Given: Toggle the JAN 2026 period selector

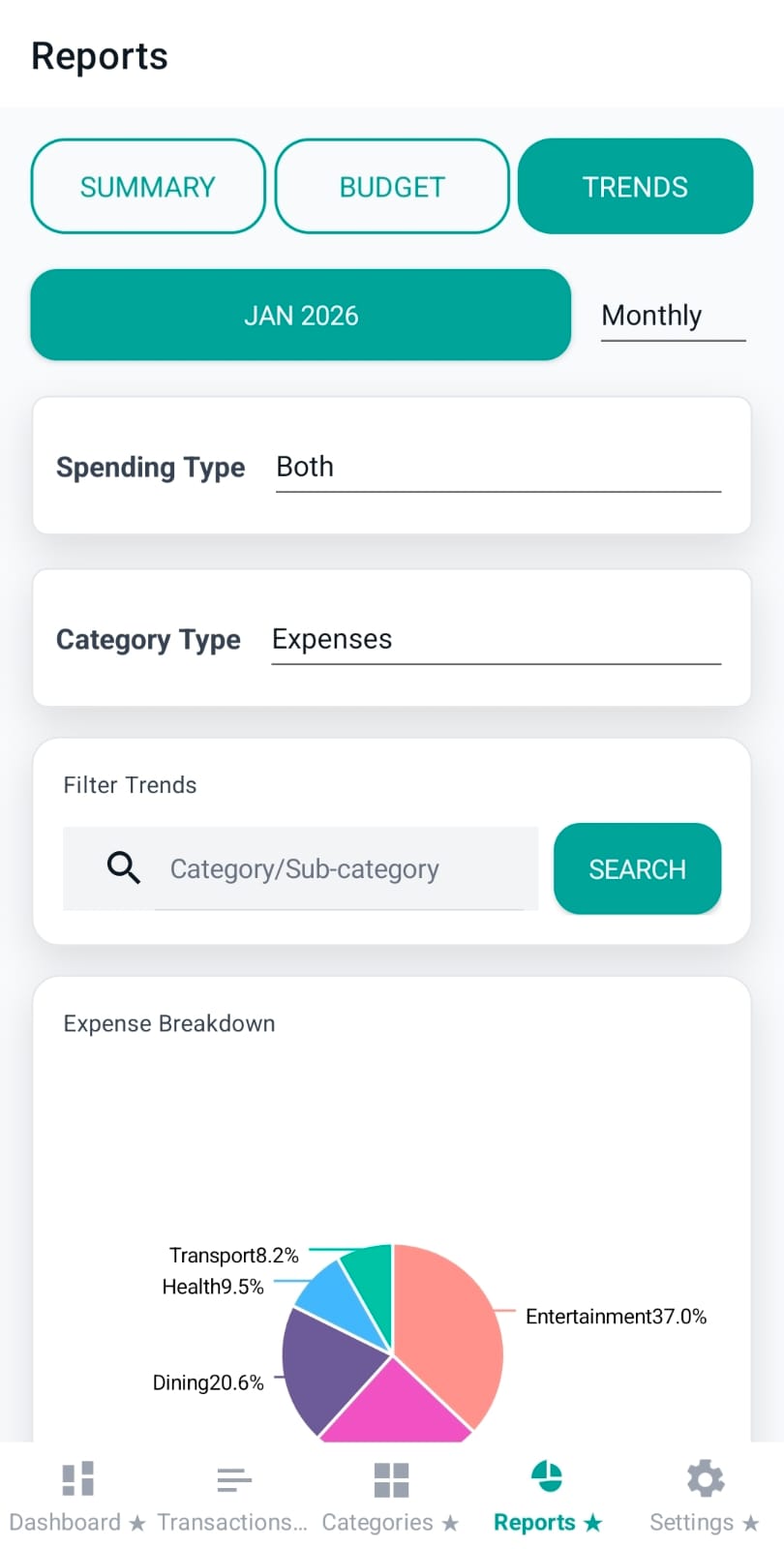Looking at the screenshot, I should (300, 315).
